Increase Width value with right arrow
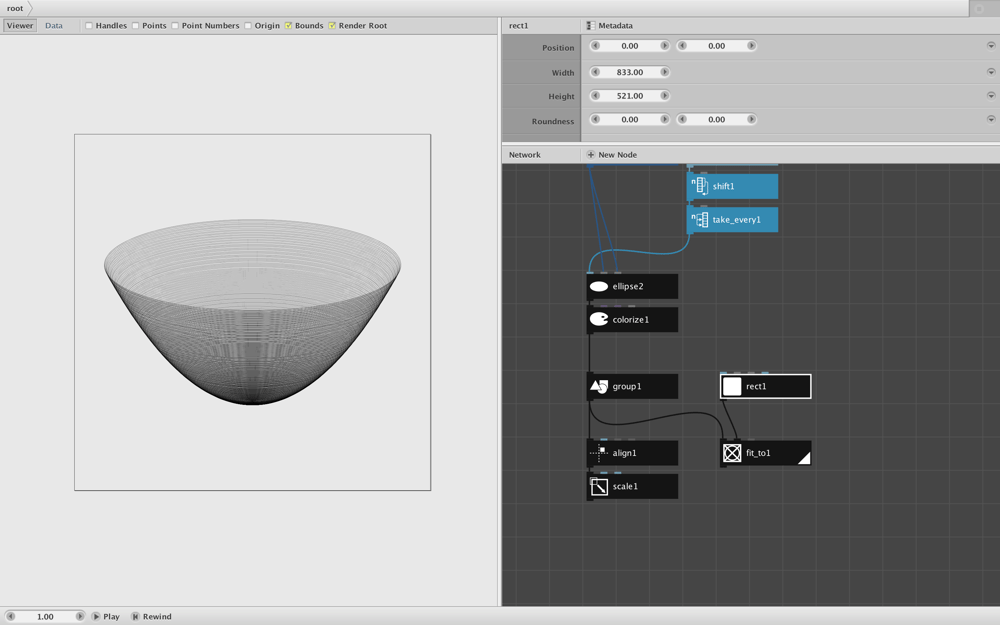 pos(665,72)
